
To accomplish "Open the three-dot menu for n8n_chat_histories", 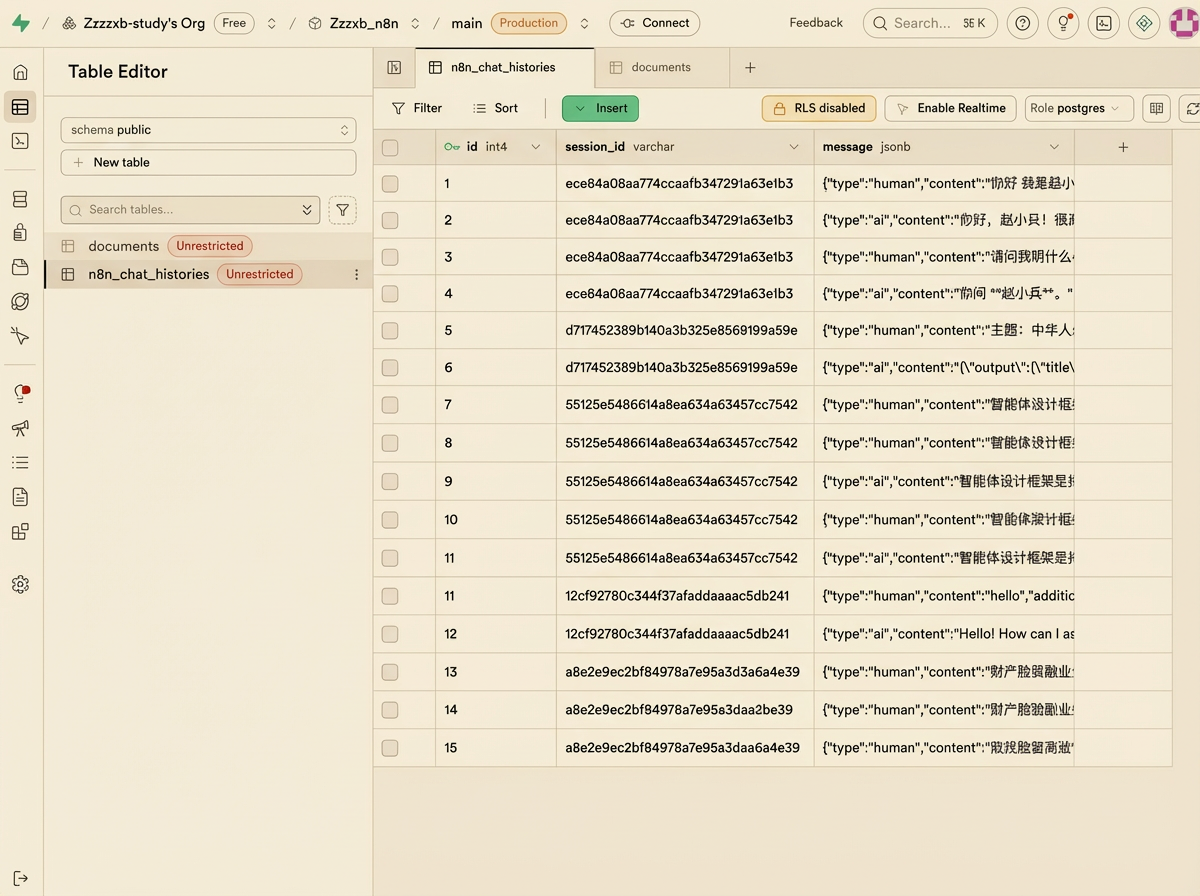I will coord(356,274).
